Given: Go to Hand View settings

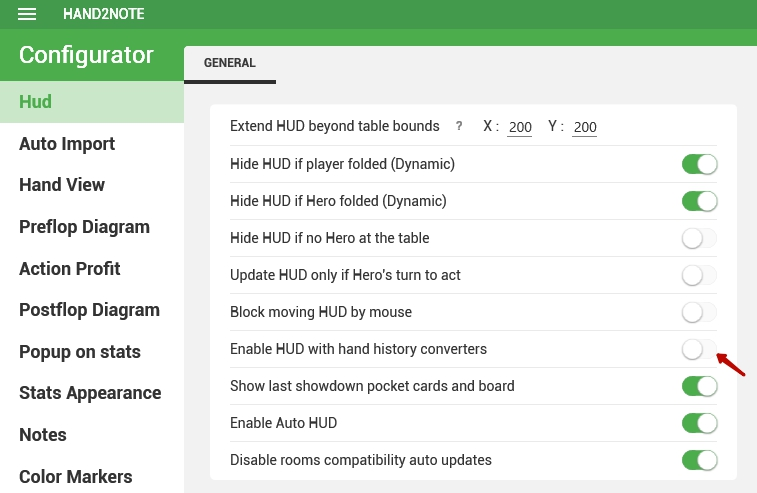Looking at the screenshot, I should [x=92, y=185].
